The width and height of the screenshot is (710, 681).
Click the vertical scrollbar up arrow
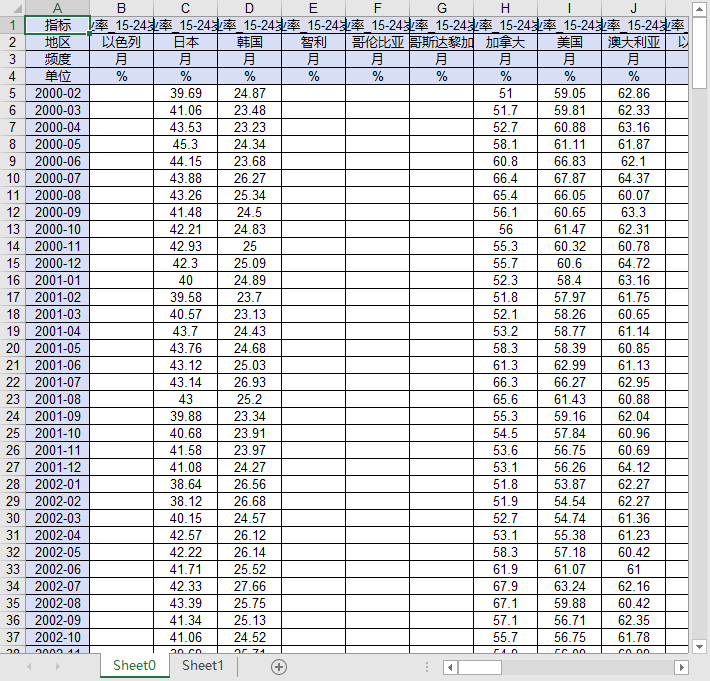pos(700,8)
